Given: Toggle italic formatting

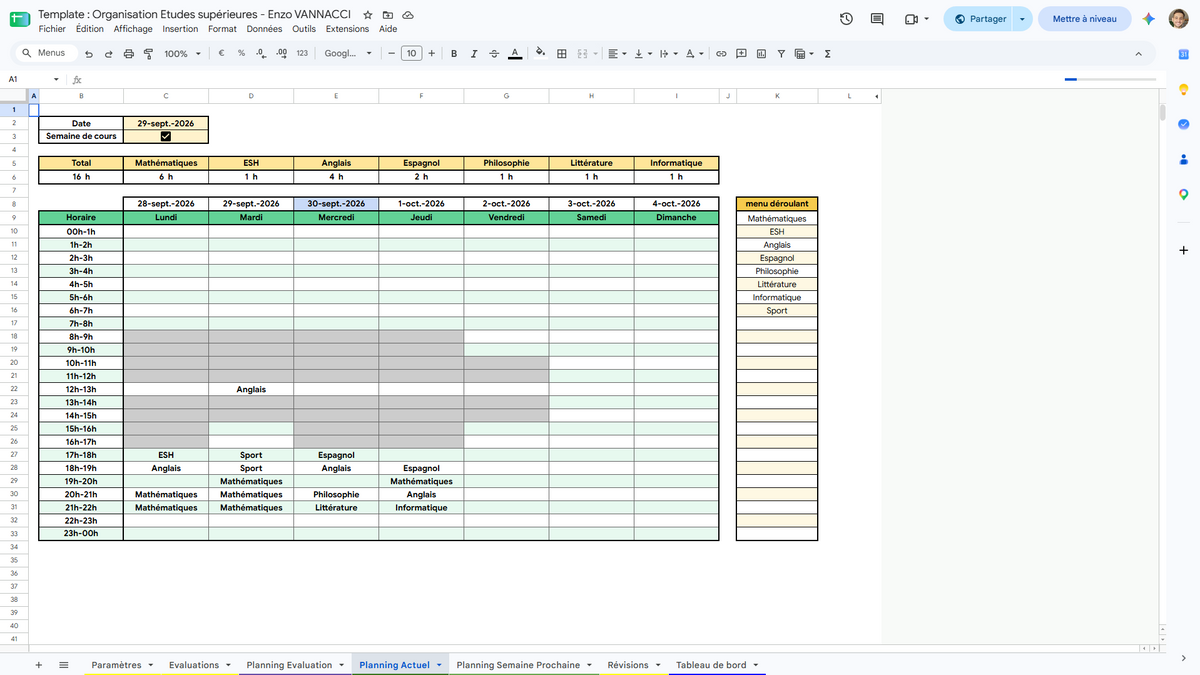Looking at the screenshot, I should (x=474, y=53).
